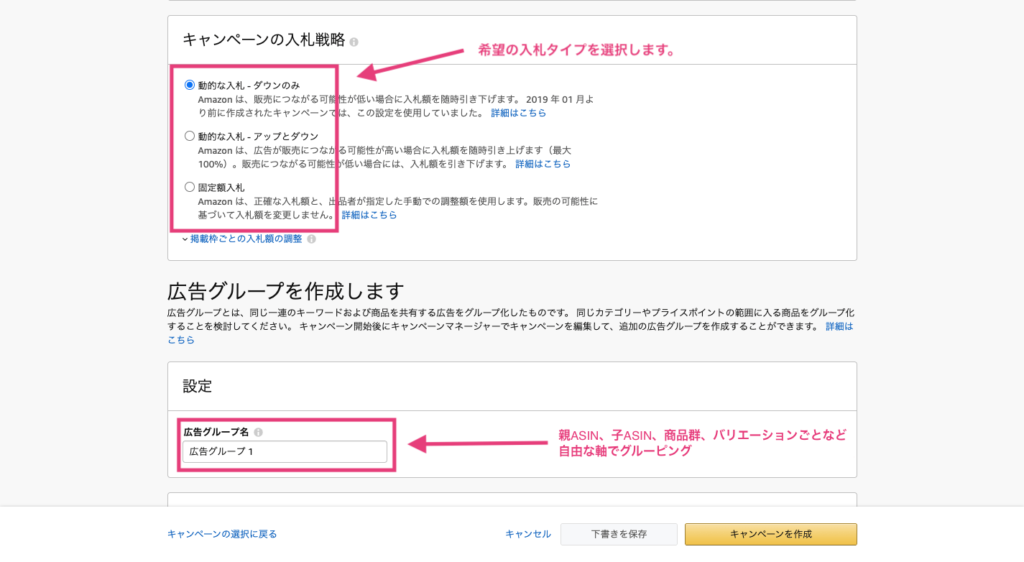This screenshot has height=562, width=1024.
Task: Open 詳細はこちら link in ad group description
Action: pos(839,326)
